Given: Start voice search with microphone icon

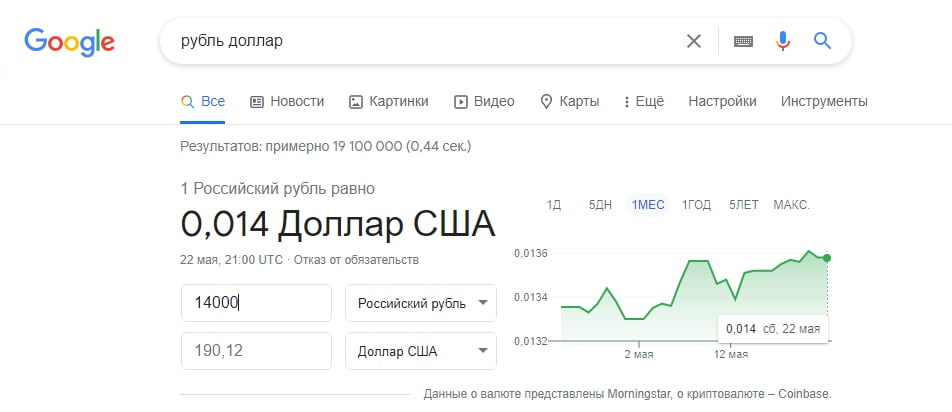Looking at the screenshot, I should (x=783, y=41).
